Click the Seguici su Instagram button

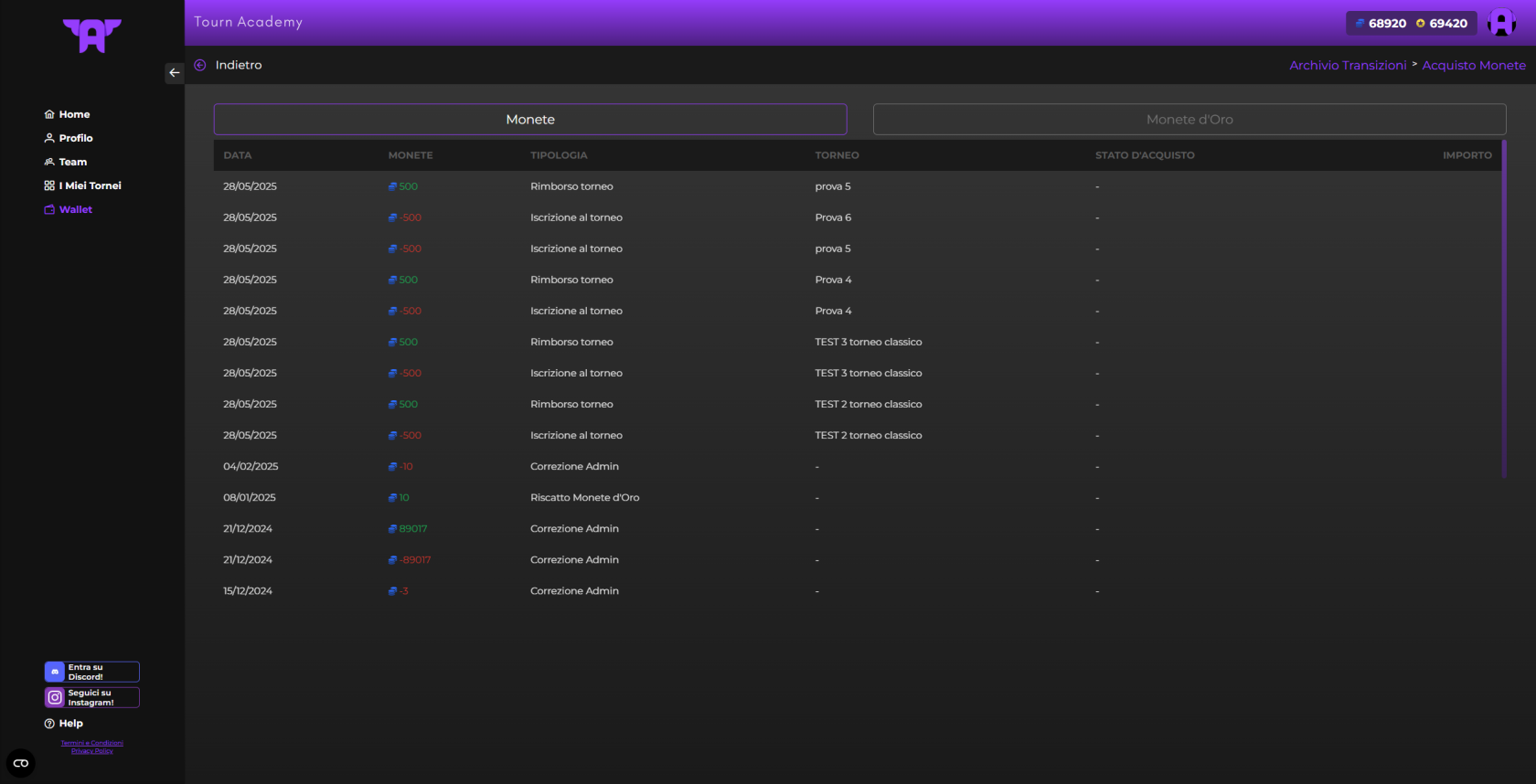coord(91,697)
